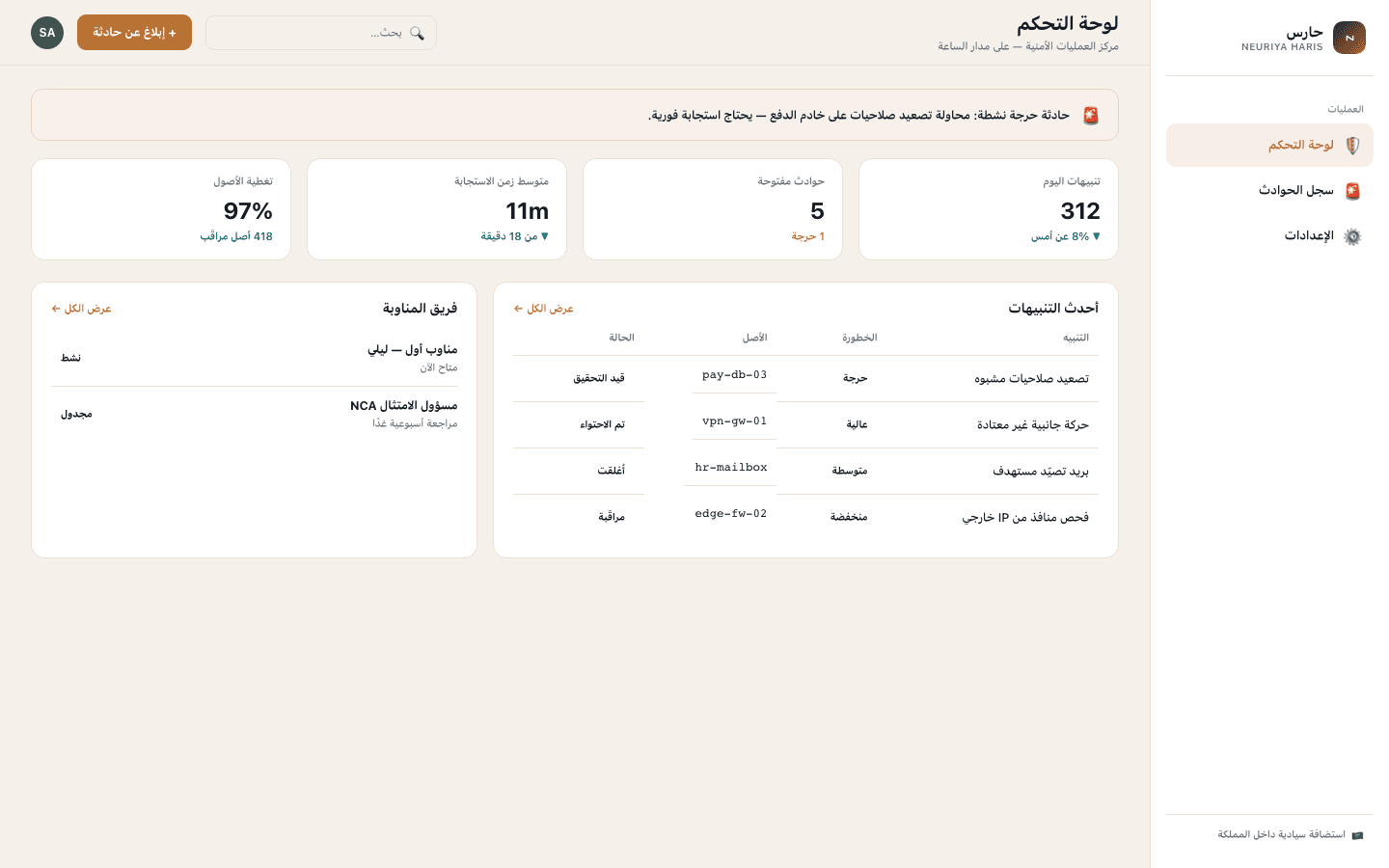This screenshot has width=1389, height=868.
Task: Click the Haris shield logo icon
Action: pos(1349,38)
